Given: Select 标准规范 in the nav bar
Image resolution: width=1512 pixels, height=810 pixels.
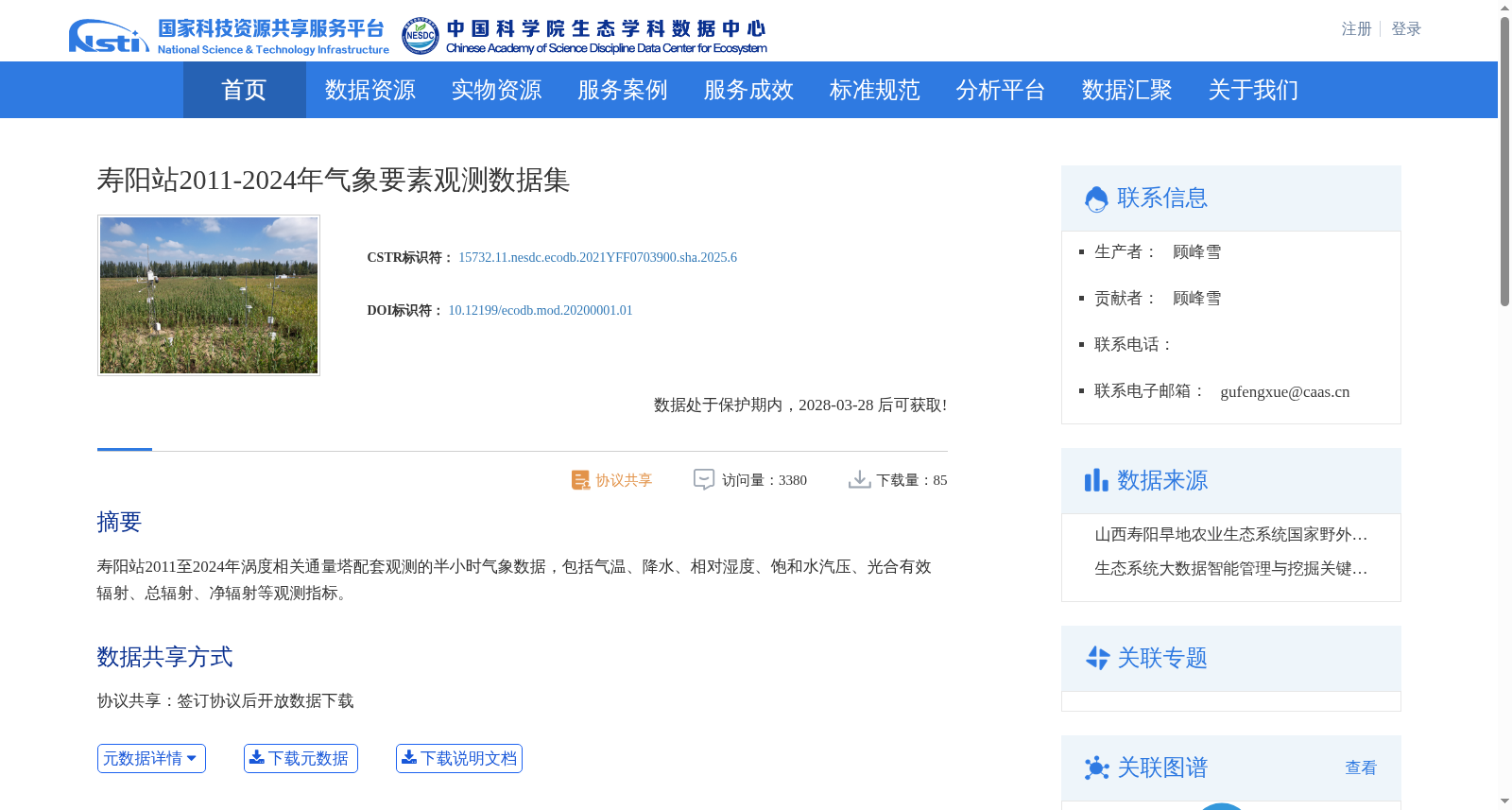Looking at the screenshot, I should click(x=874, y=90).
